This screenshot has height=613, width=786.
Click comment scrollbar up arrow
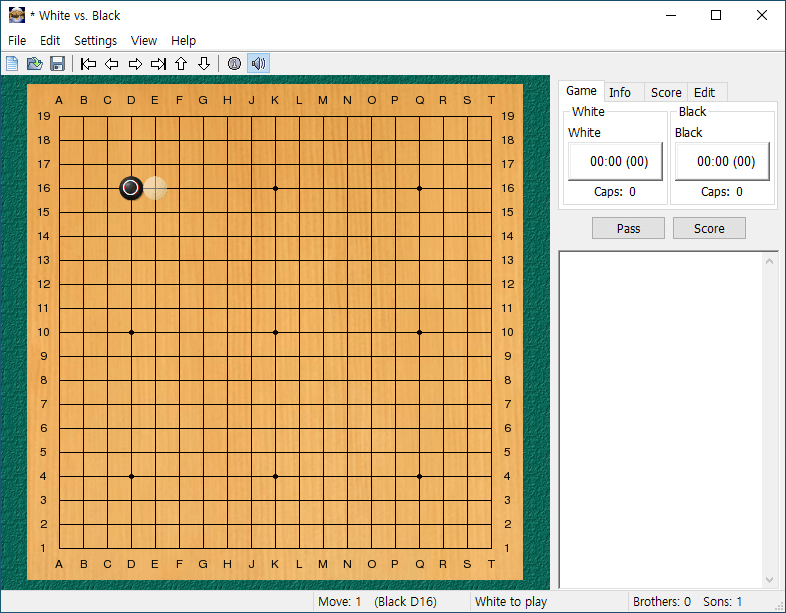pyautogui.click(x=769, y=261)
